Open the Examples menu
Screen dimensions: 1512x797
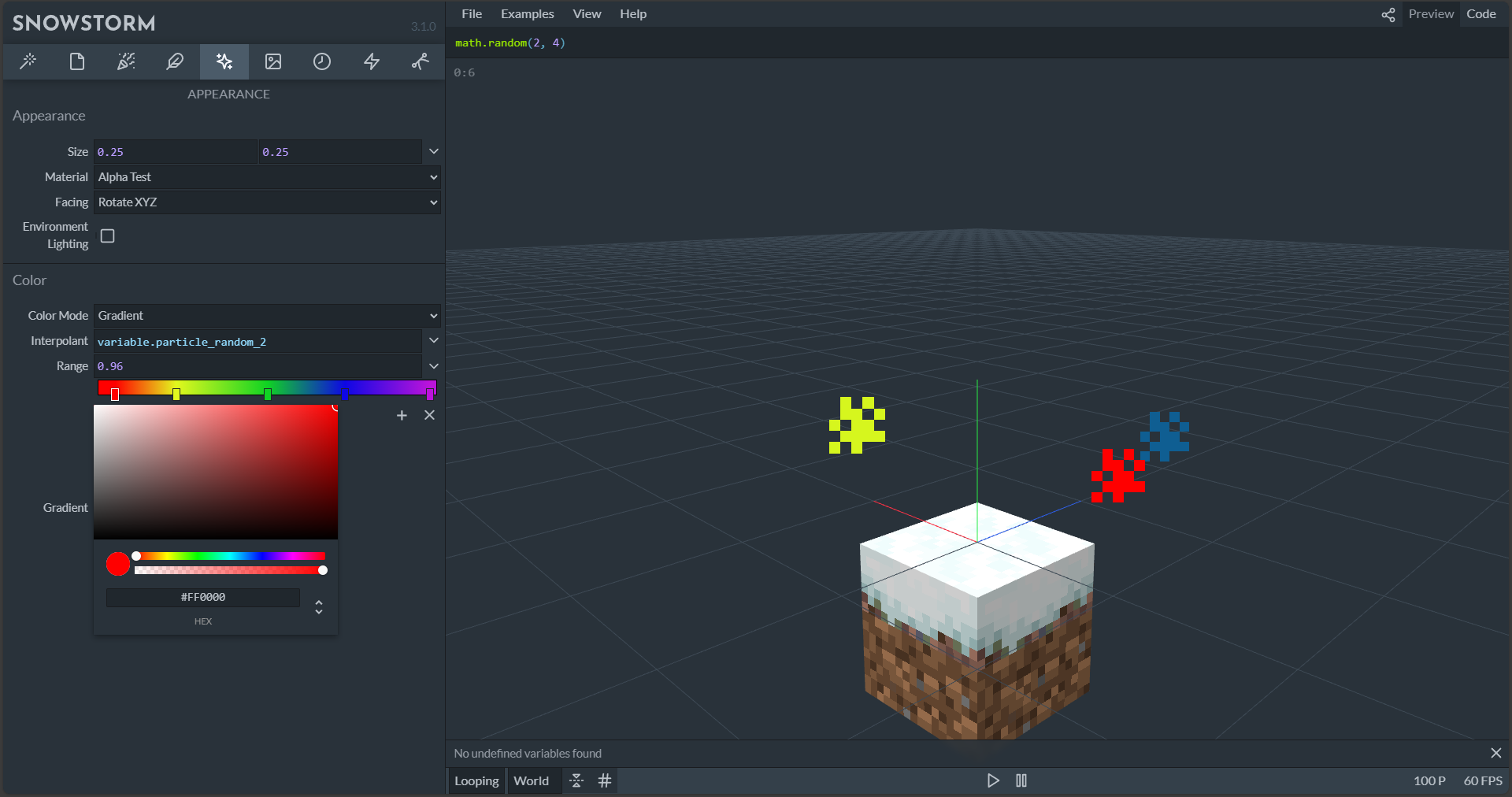click(x=528, y=14)
